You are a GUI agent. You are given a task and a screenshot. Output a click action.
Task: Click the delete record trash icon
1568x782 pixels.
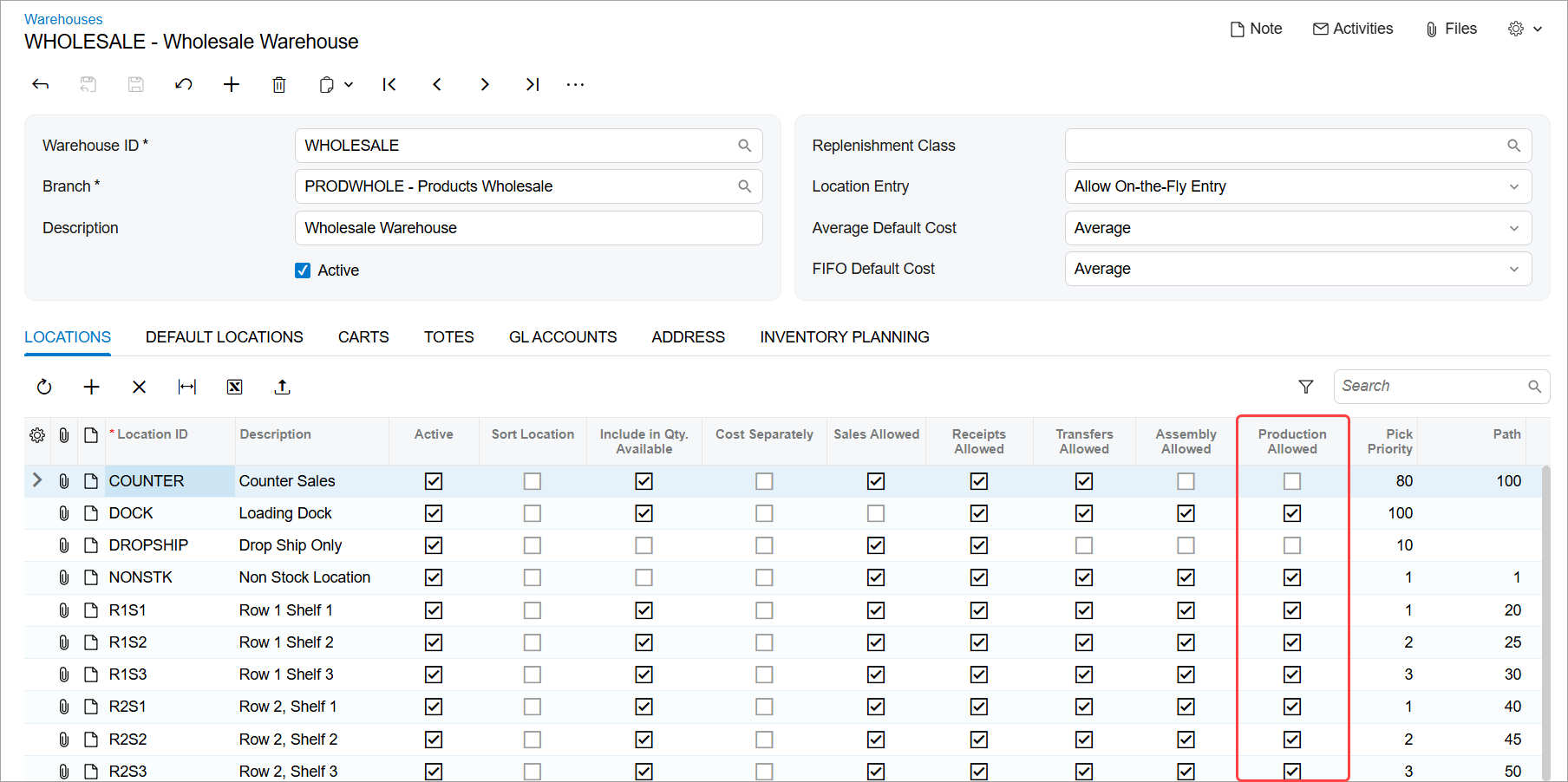click(x=278, y=84)
